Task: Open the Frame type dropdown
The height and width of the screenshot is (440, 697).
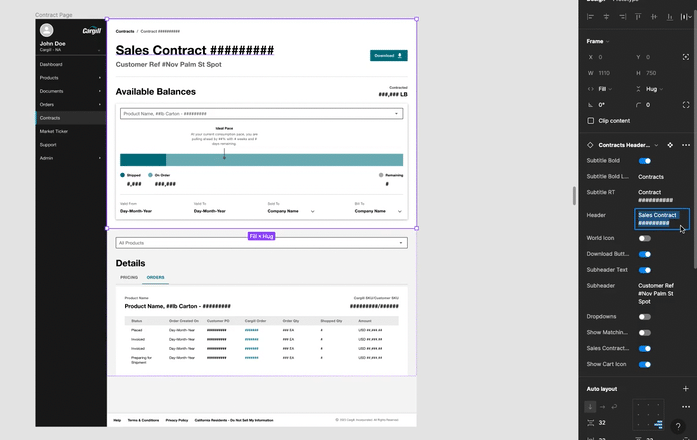Action: point(598,41)
